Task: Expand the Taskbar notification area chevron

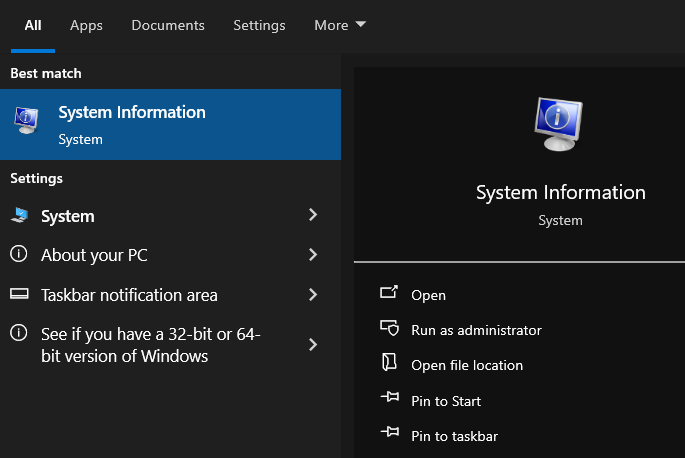Action: pos(313,295)
